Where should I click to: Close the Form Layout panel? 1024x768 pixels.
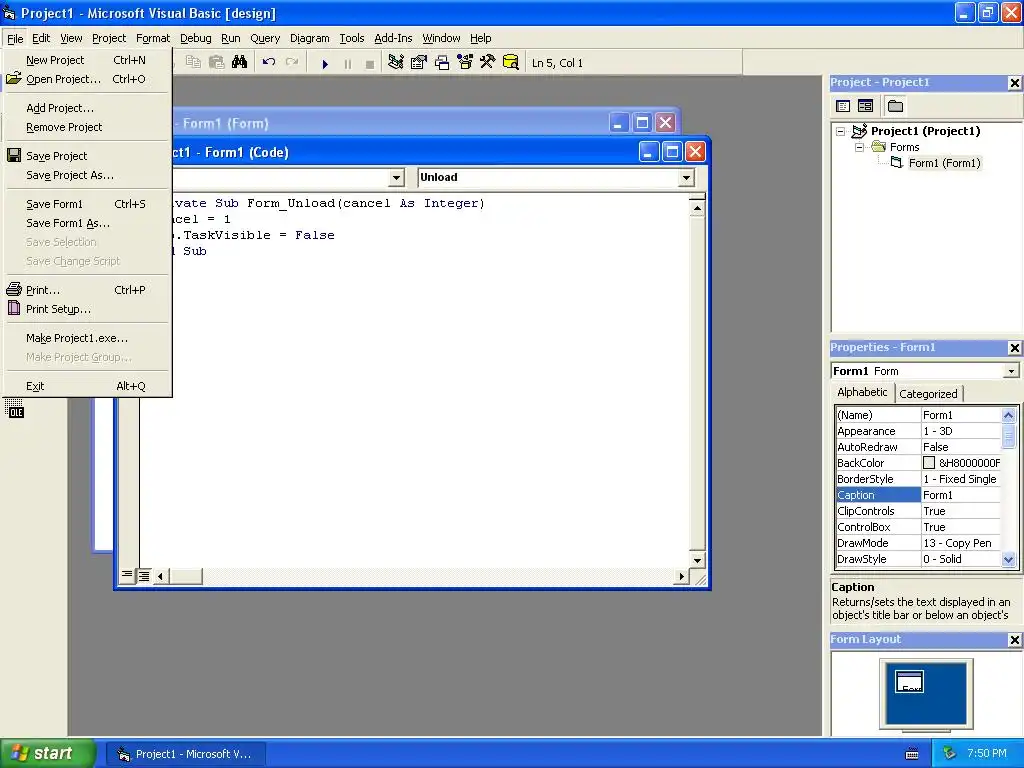1014,640
